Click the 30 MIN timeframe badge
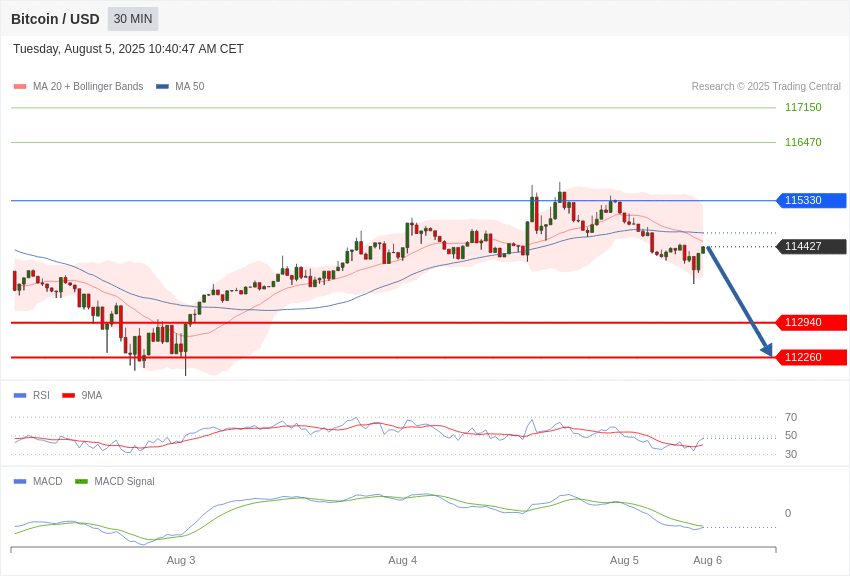 133,19
